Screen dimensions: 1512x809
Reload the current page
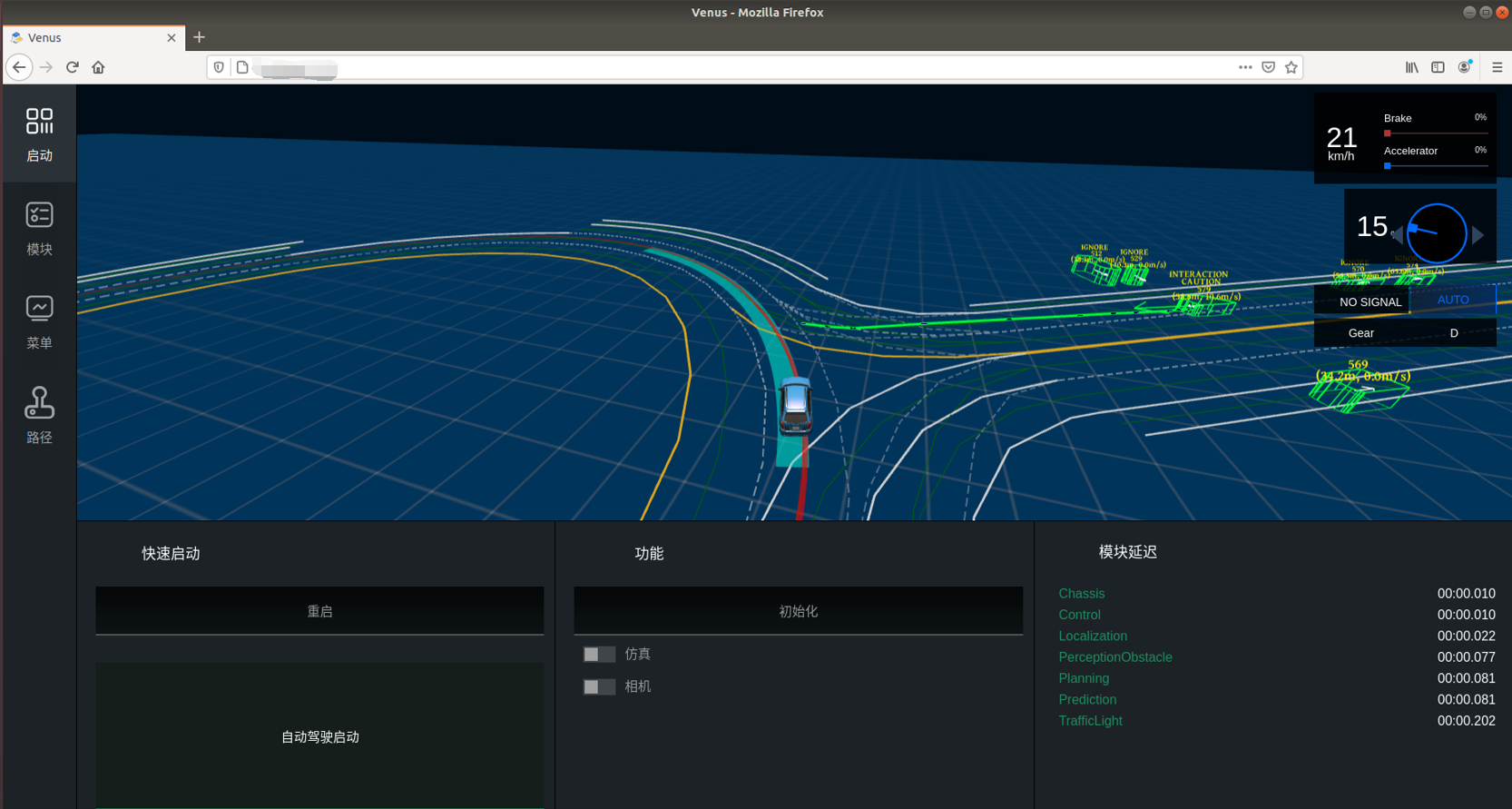click(73, 67)
